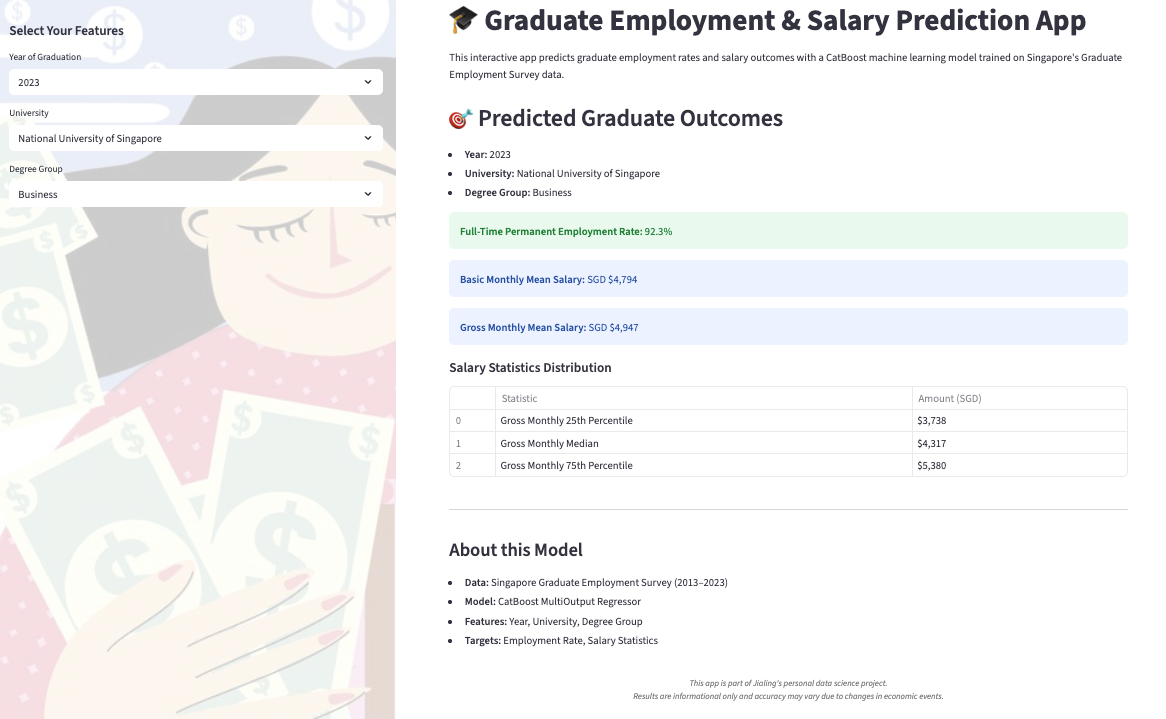1166x719 pixels.
Task: Click the Salary Statistics Distribution heading
Action: (x=530, y=368)
